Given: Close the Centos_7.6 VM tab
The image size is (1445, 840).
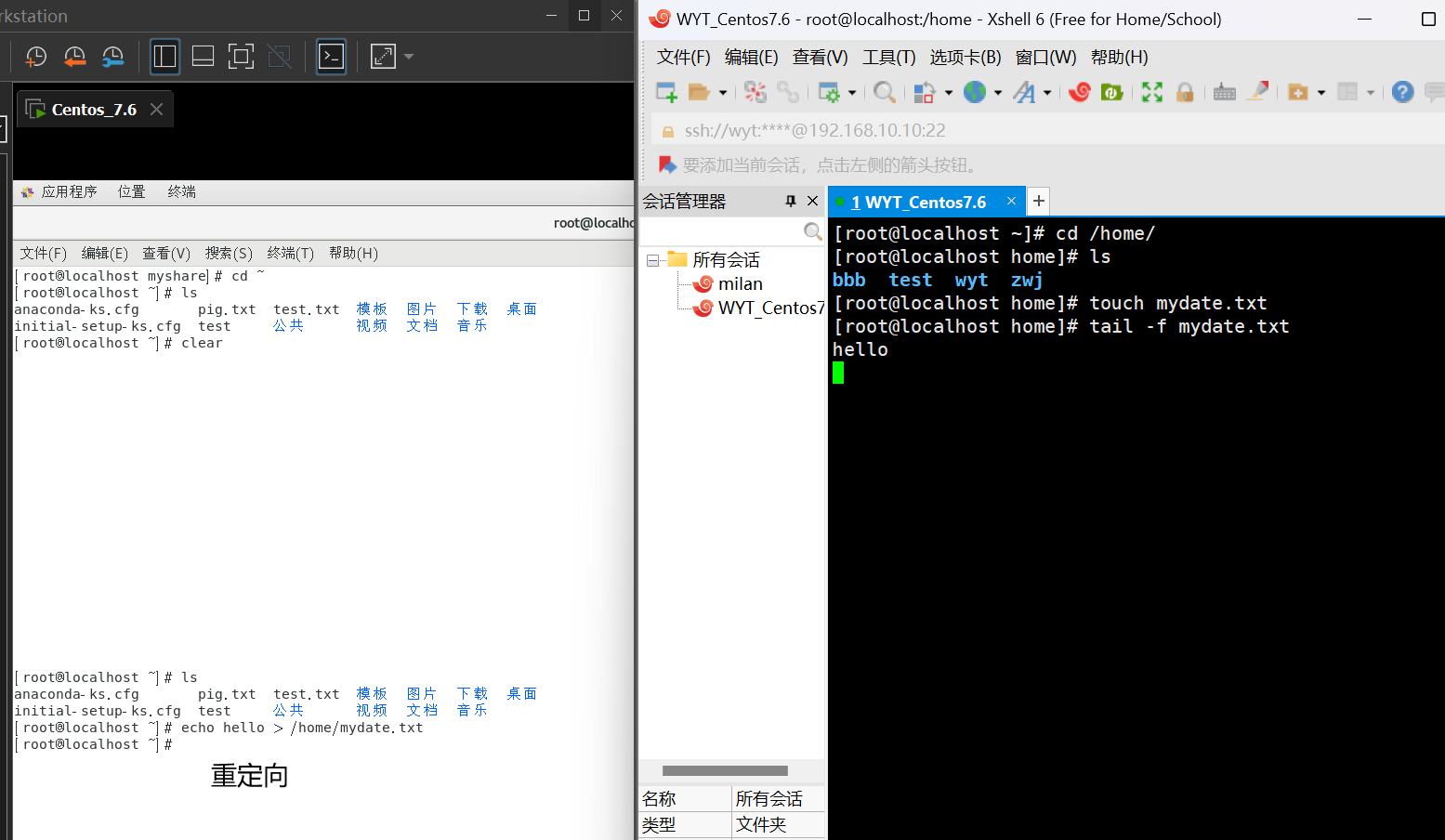Looking at the screenshot, I should [x=156, y=109].
